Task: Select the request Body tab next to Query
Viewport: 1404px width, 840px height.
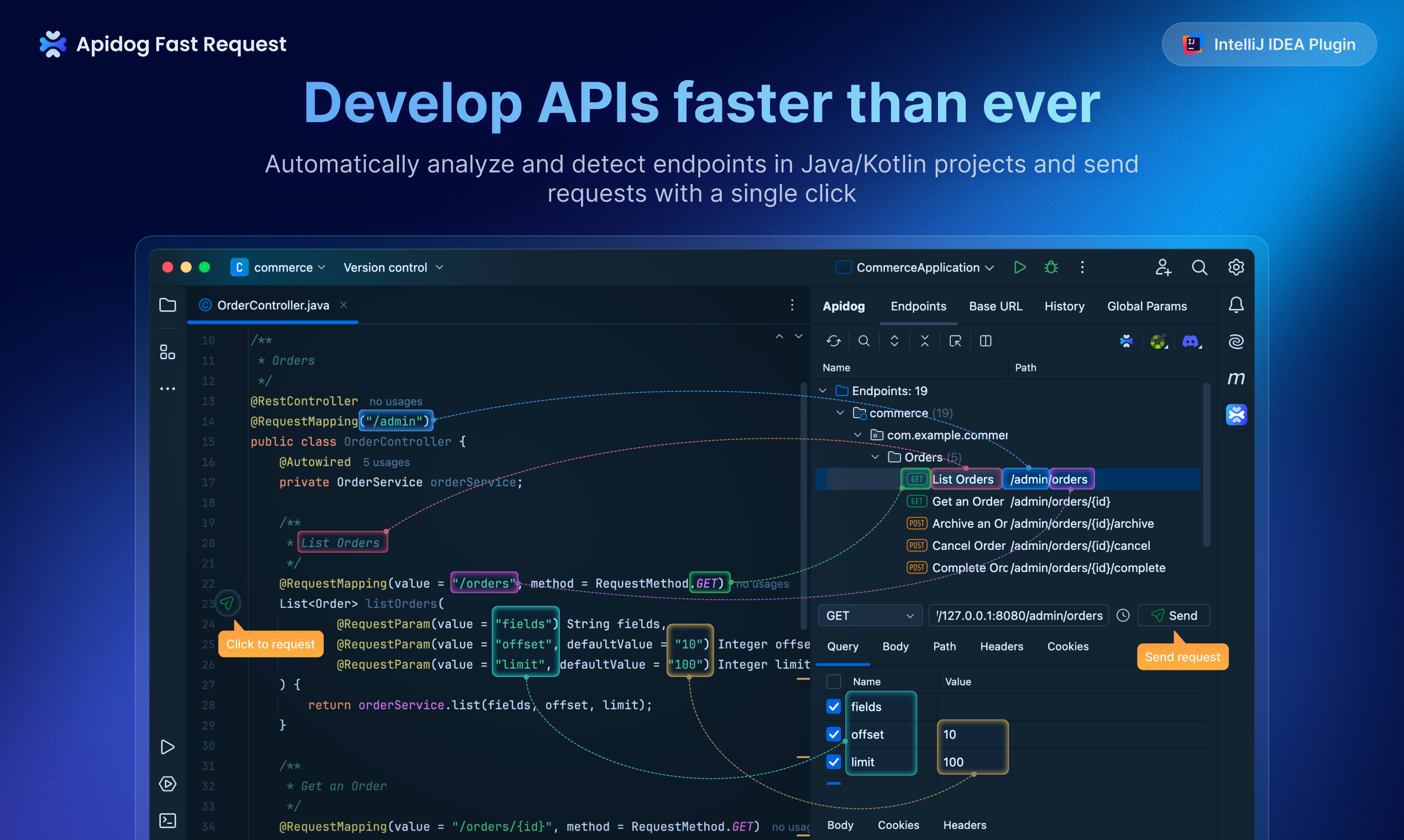Action: (x=895, y=647)
